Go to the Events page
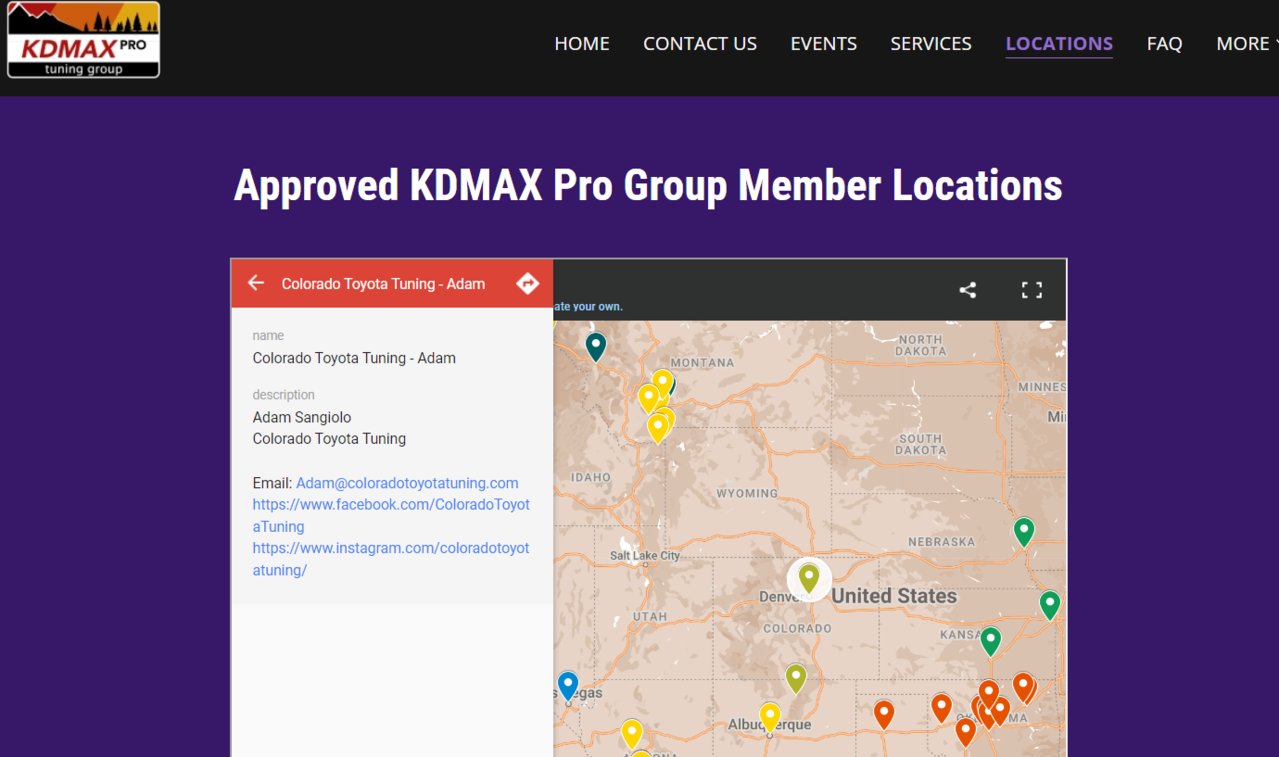 (823, 43)
